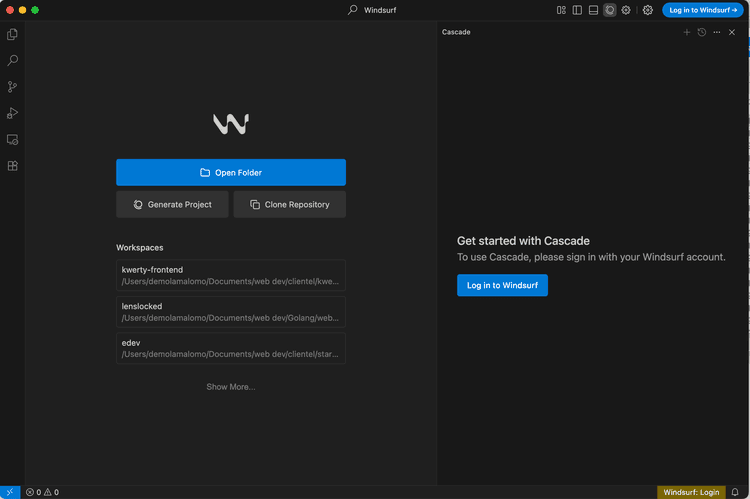The height and width of the screenshot is (499, 750).
Task: Click the Windsurf search bar in title bar
Action: [373, 10]
